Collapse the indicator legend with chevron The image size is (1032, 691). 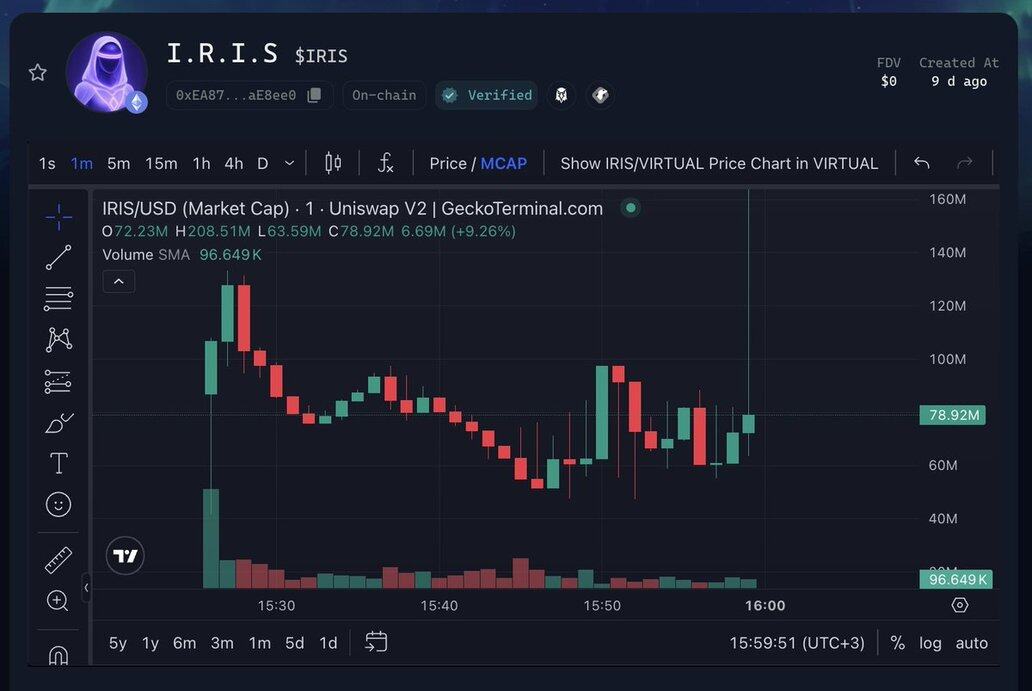(x=118, y=282)
